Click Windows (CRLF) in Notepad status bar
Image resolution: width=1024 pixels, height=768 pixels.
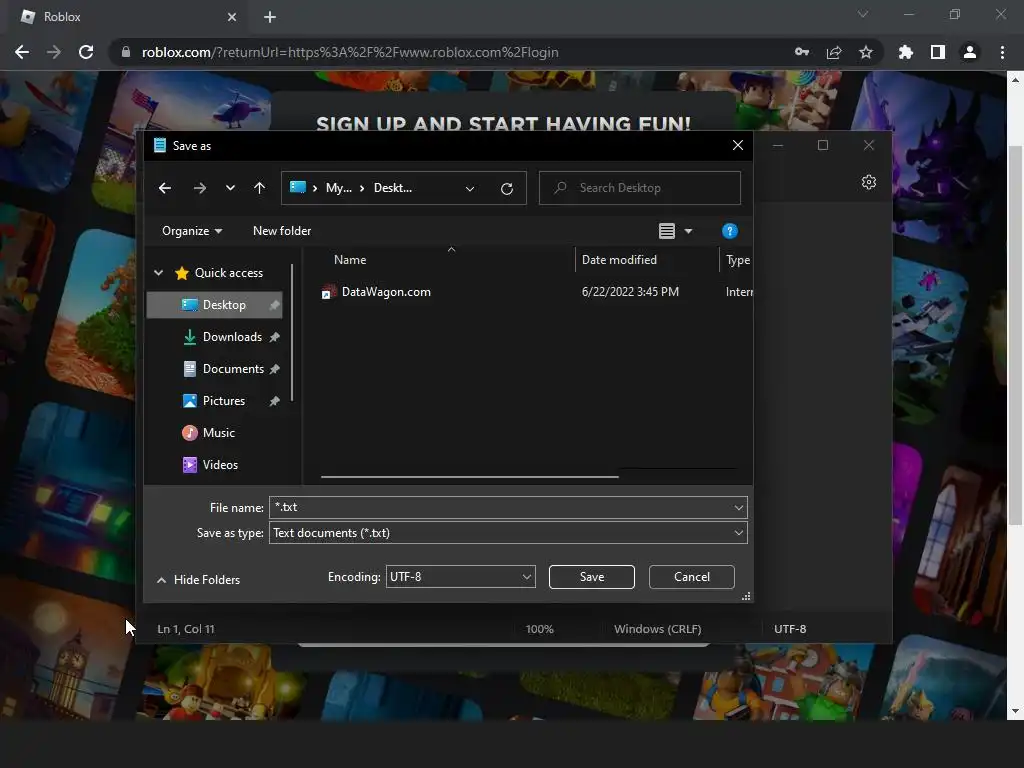pos(658,629)
